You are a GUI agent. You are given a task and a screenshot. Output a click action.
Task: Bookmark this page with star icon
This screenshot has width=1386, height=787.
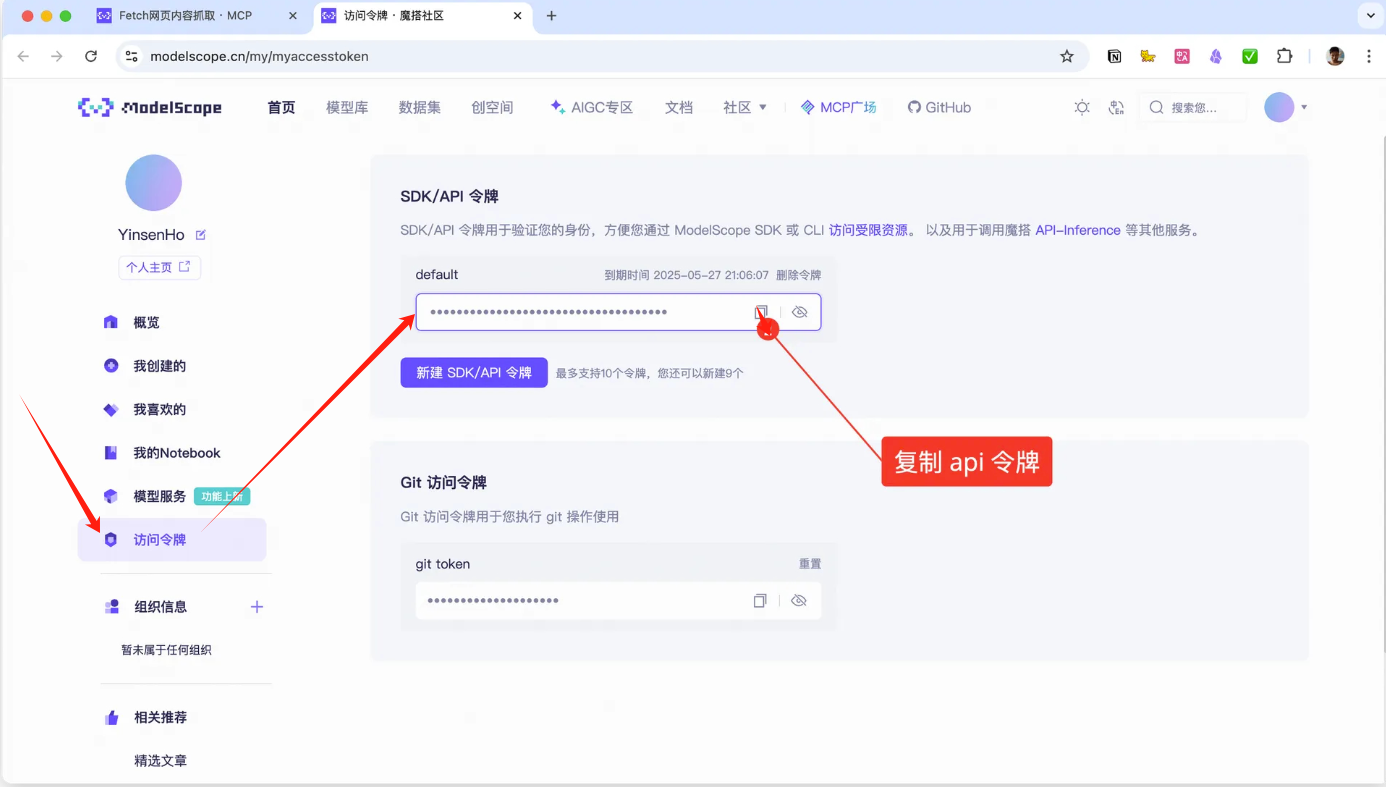1067,56
